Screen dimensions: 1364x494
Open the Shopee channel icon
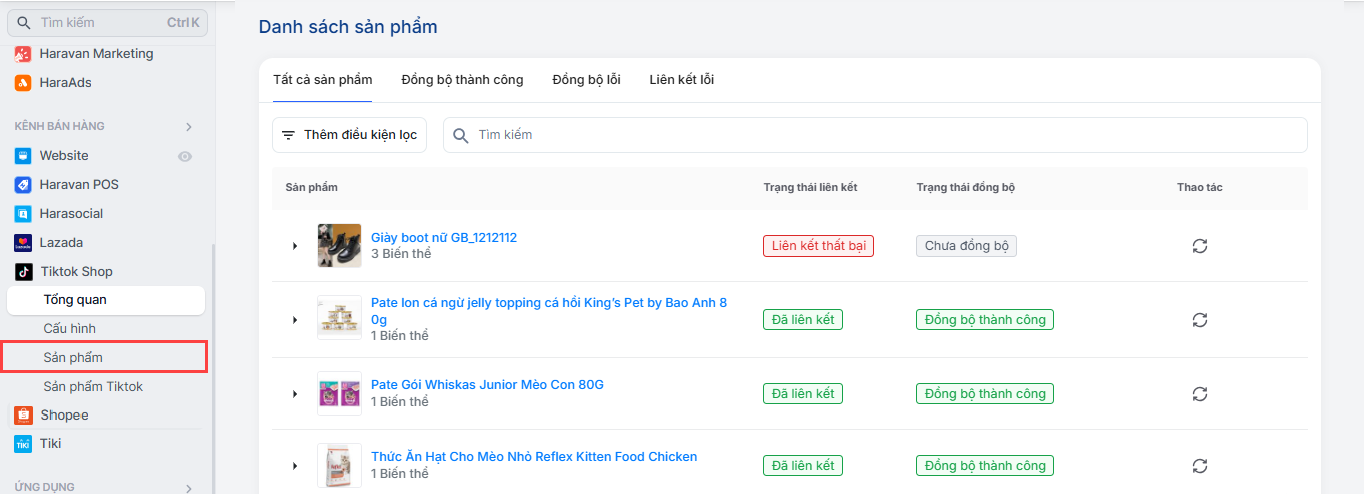(x=23, y=415)
